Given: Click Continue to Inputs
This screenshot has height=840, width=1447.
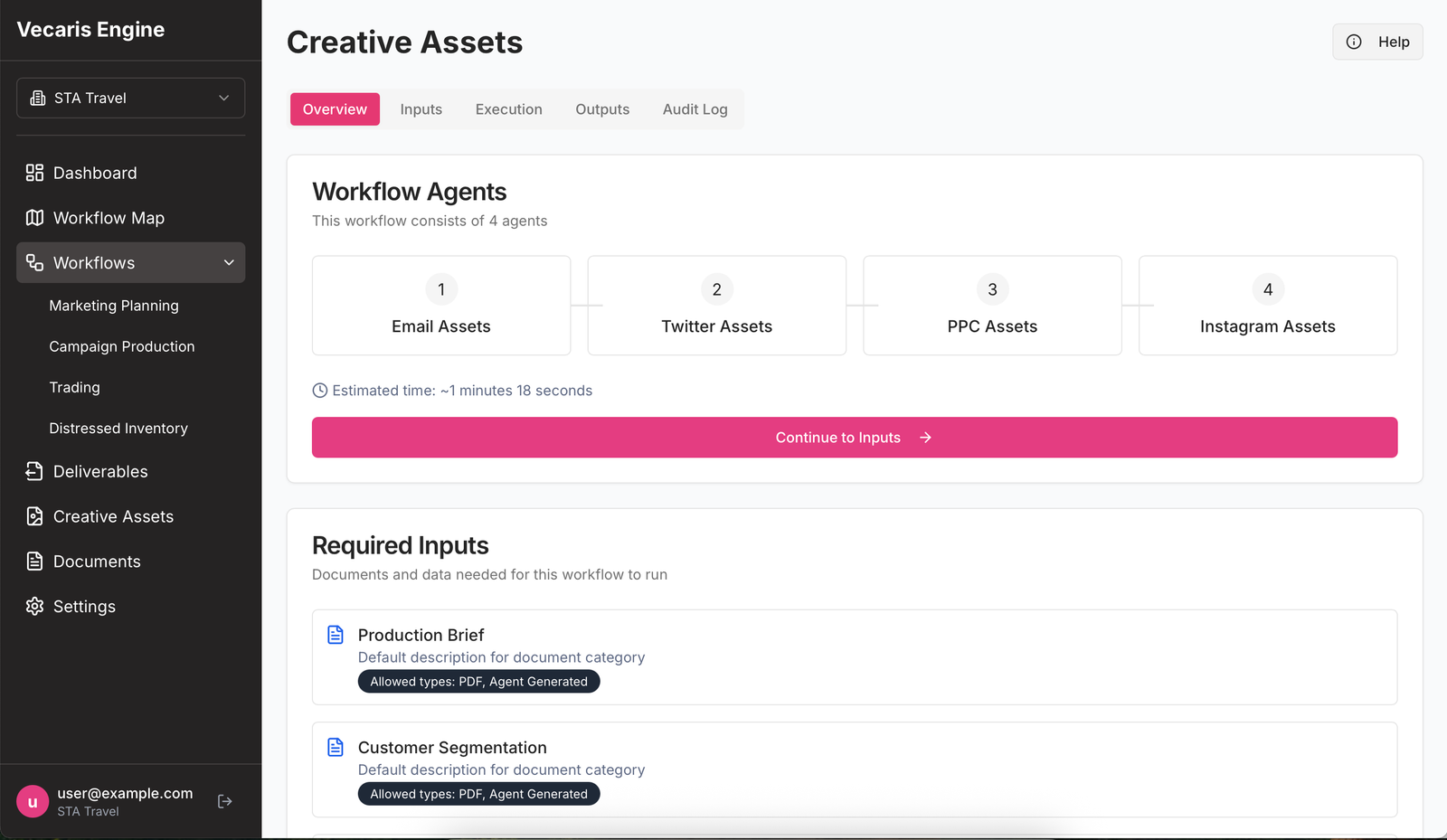Looking at the screenshot, I should 855,437.
